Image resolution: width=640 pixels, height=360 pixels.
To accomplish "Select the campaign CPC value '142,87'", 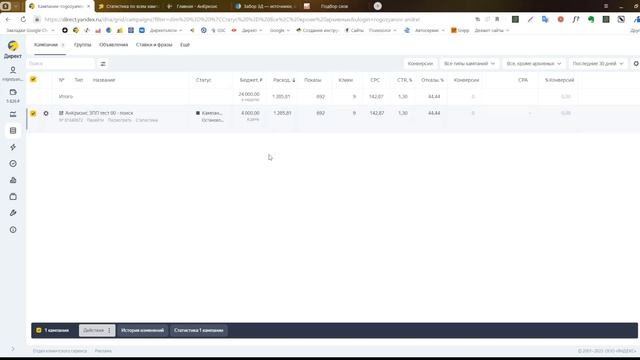I will click(376, 113).
